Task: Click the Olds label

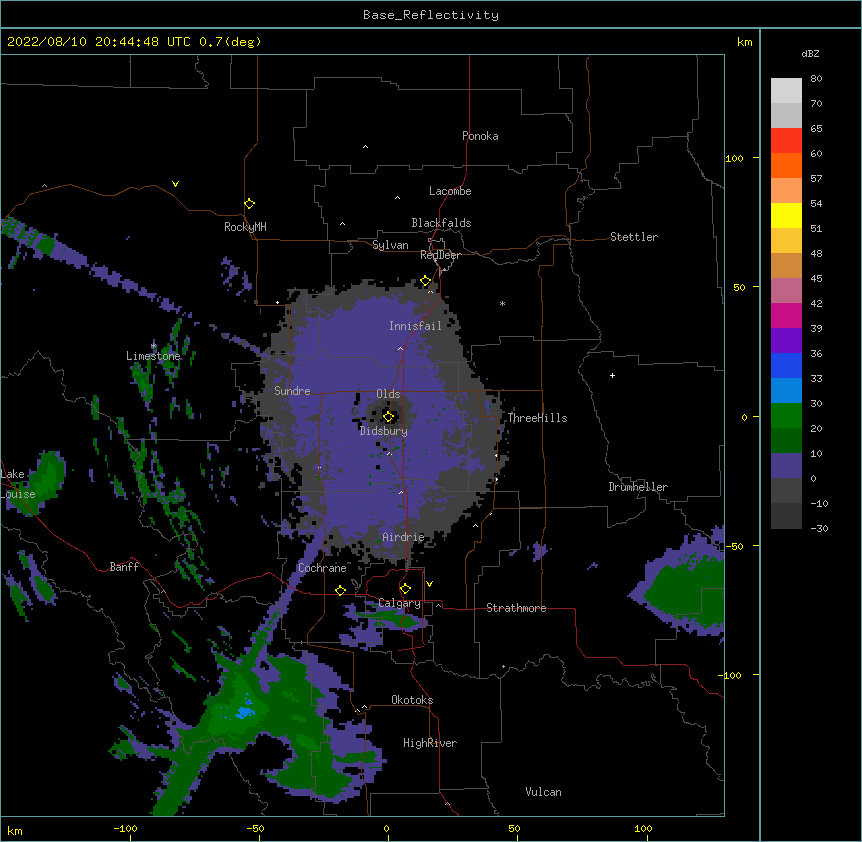Action: coord(388,394)
